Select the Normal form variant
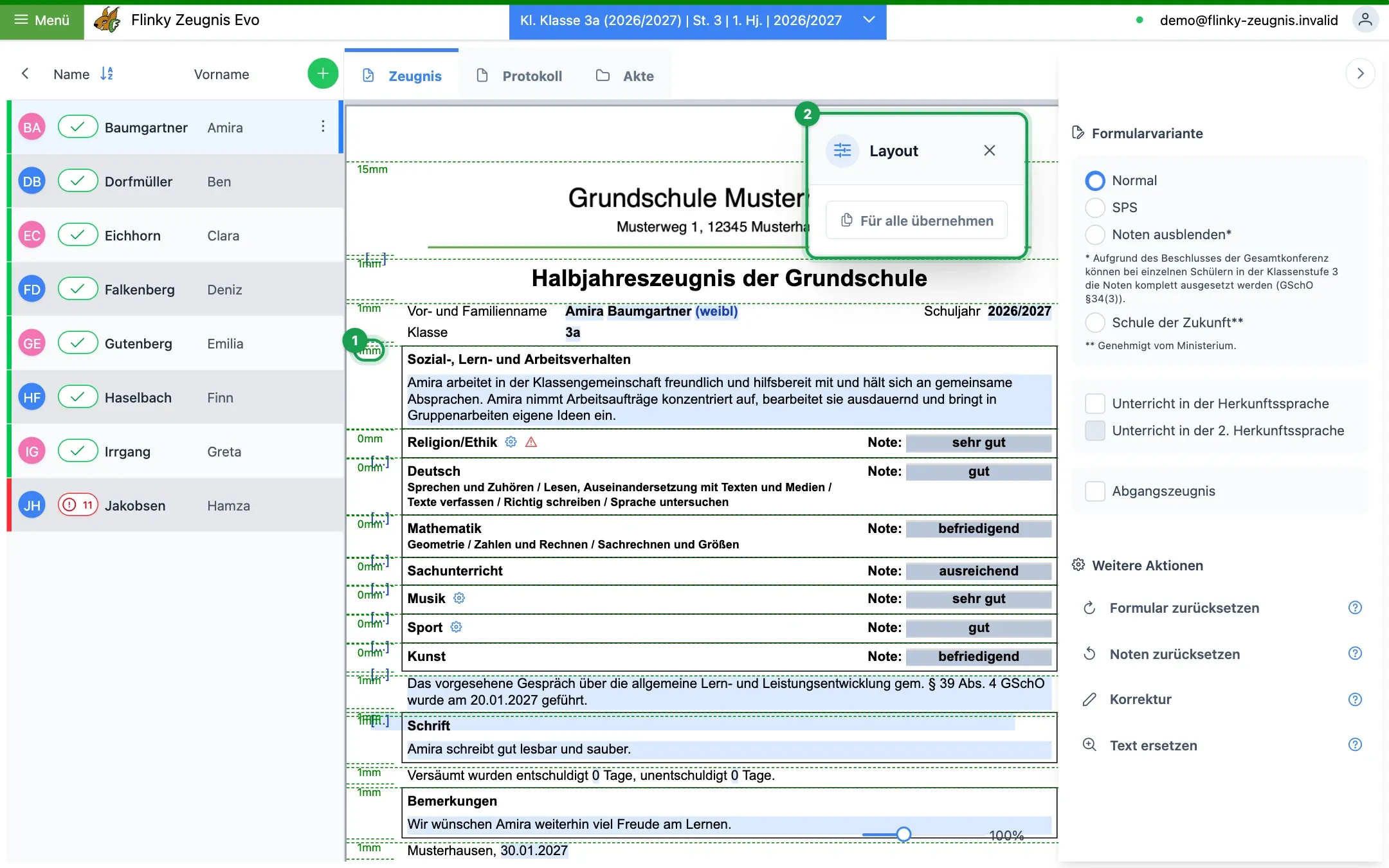The width and height of the screenshot is (1389, 868). click(1095, 181)
